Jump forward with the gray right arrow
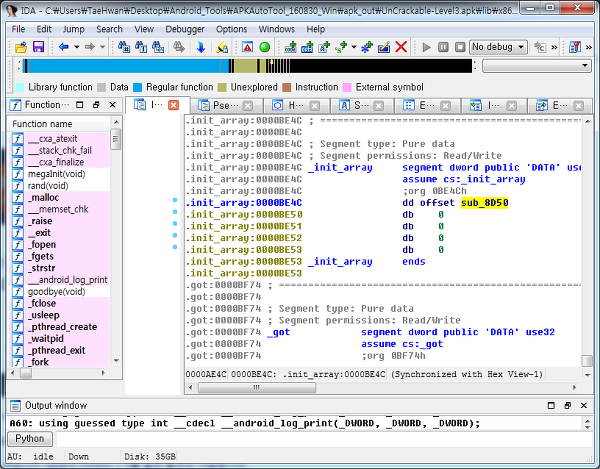 click(x=90, y=47)
